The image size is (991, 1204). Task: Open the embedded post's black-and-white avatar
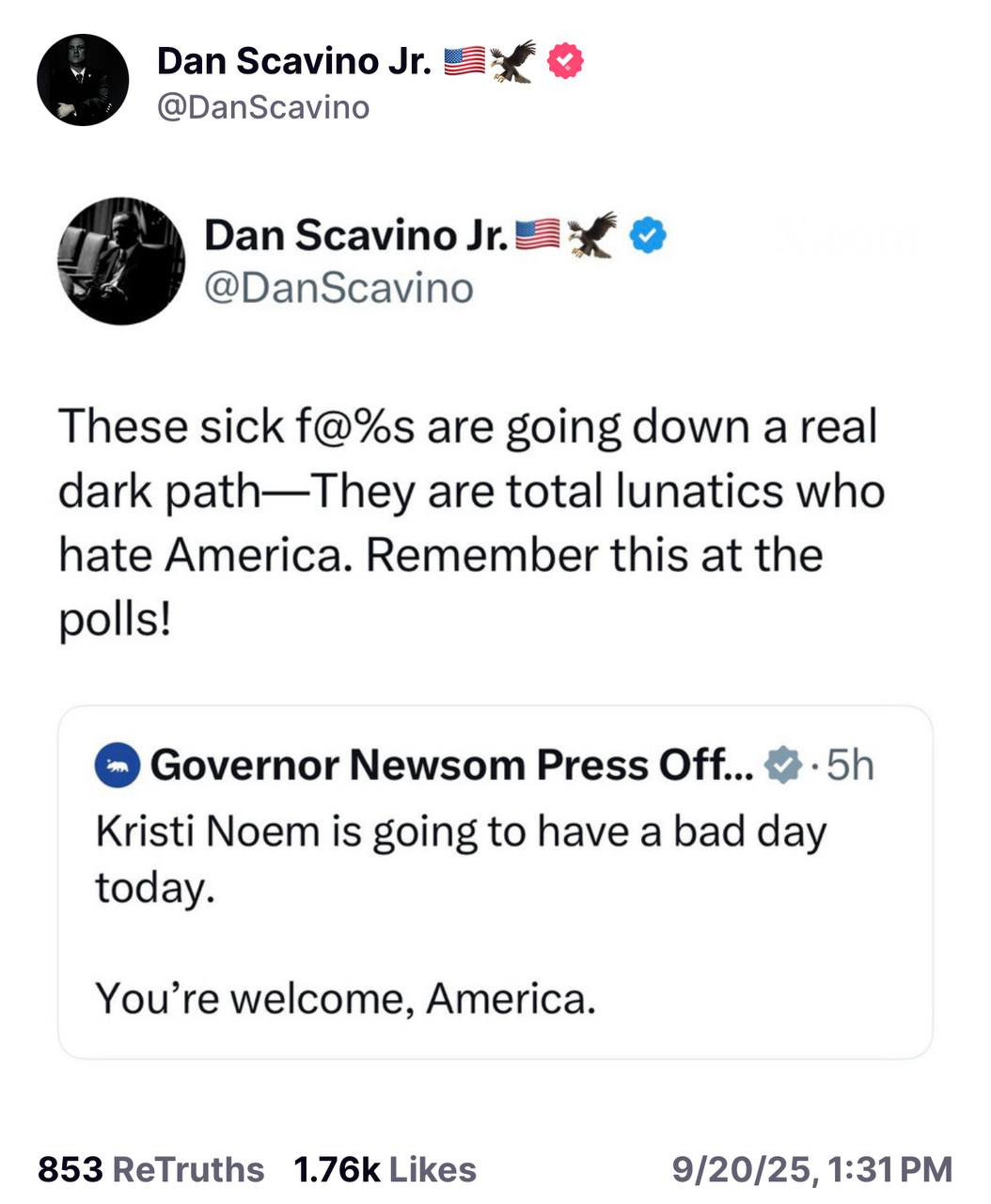pos(121,261)
